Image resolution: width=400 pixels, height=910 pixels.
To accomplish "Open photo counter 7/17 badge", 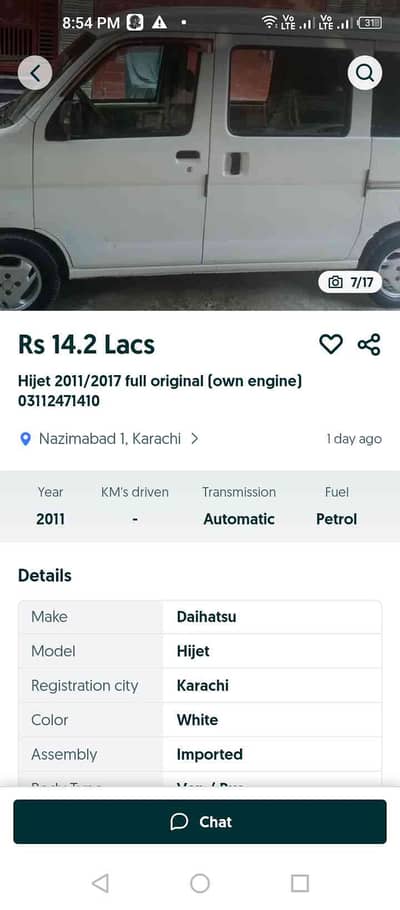I will (350, 282).
